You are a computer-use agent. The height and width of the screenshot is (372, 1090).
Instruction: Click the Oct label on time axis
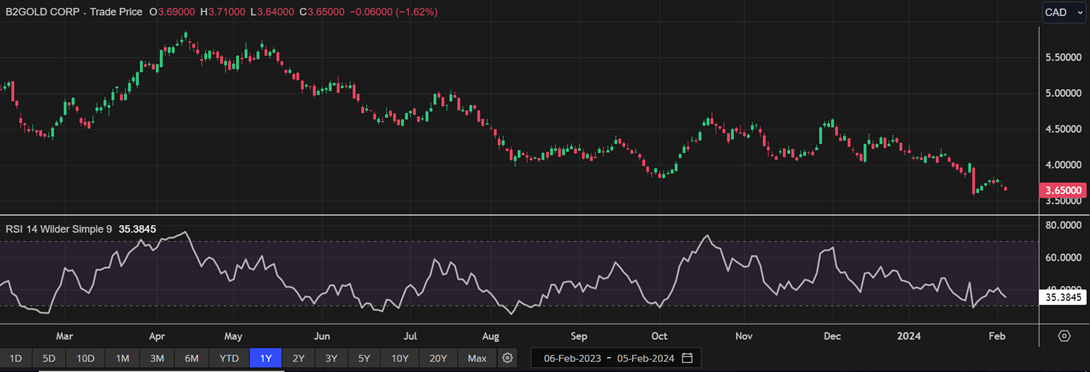point(660,336)
